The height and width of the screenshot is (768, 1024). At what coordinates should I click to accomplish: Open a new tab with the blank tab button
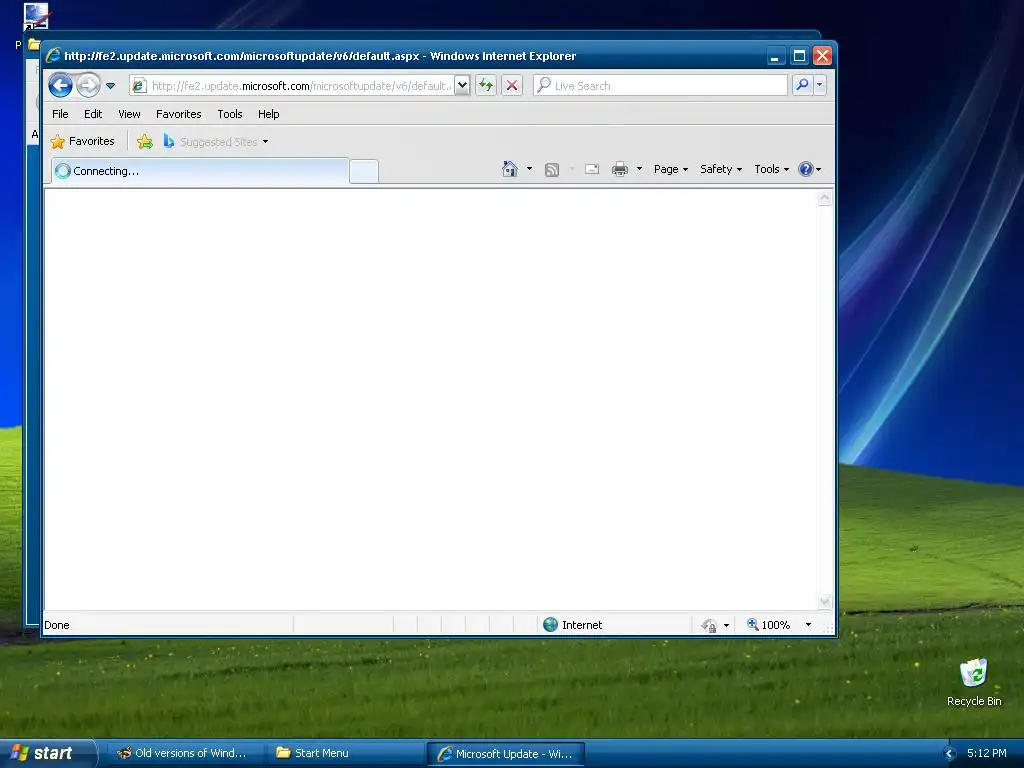point(364,172)
